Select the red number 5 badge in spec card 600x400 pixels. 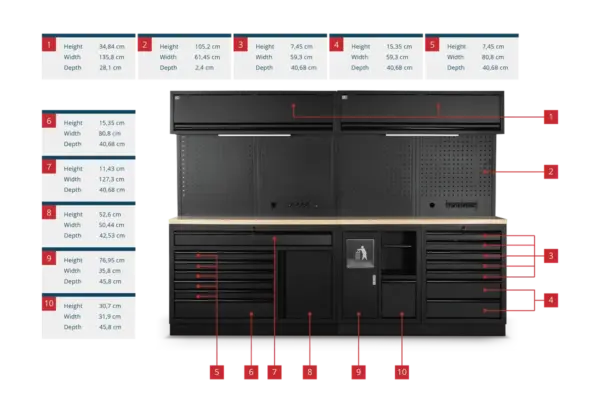[x=432, y=44]
